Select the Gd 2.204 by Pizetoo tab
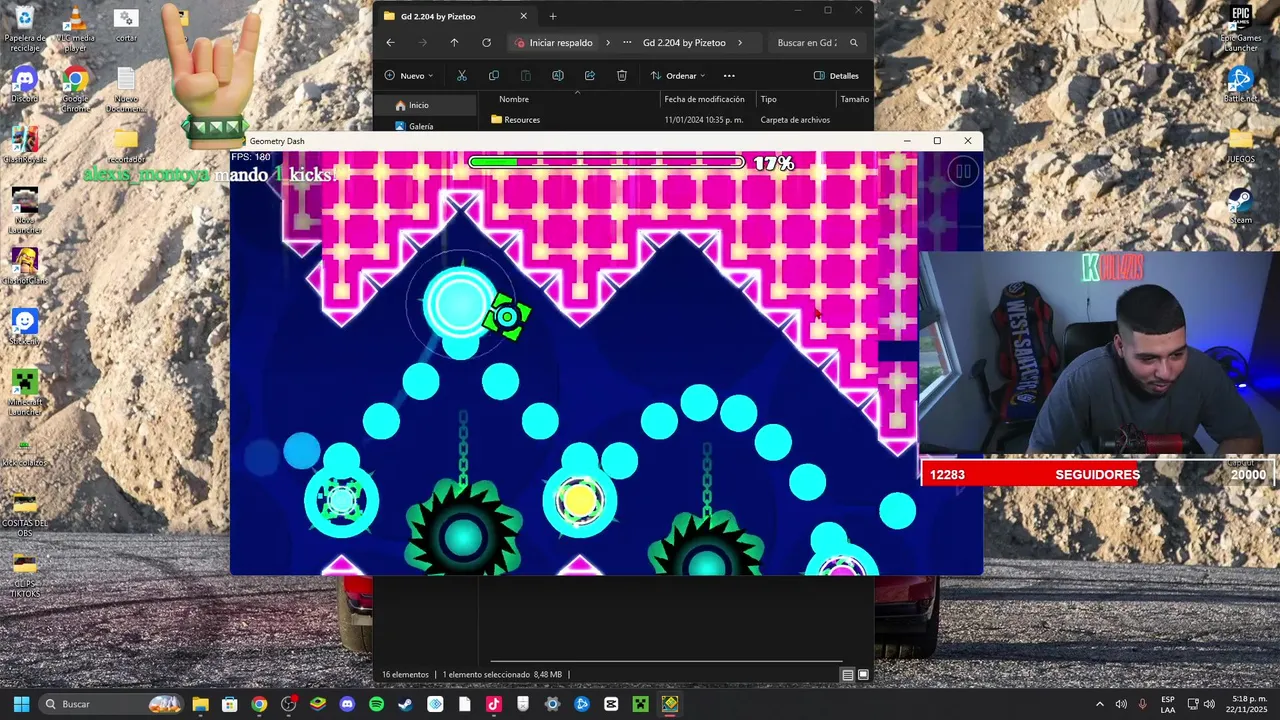Screen dimensions: 1280x720 pyautogui.click(x=455, y=16)
